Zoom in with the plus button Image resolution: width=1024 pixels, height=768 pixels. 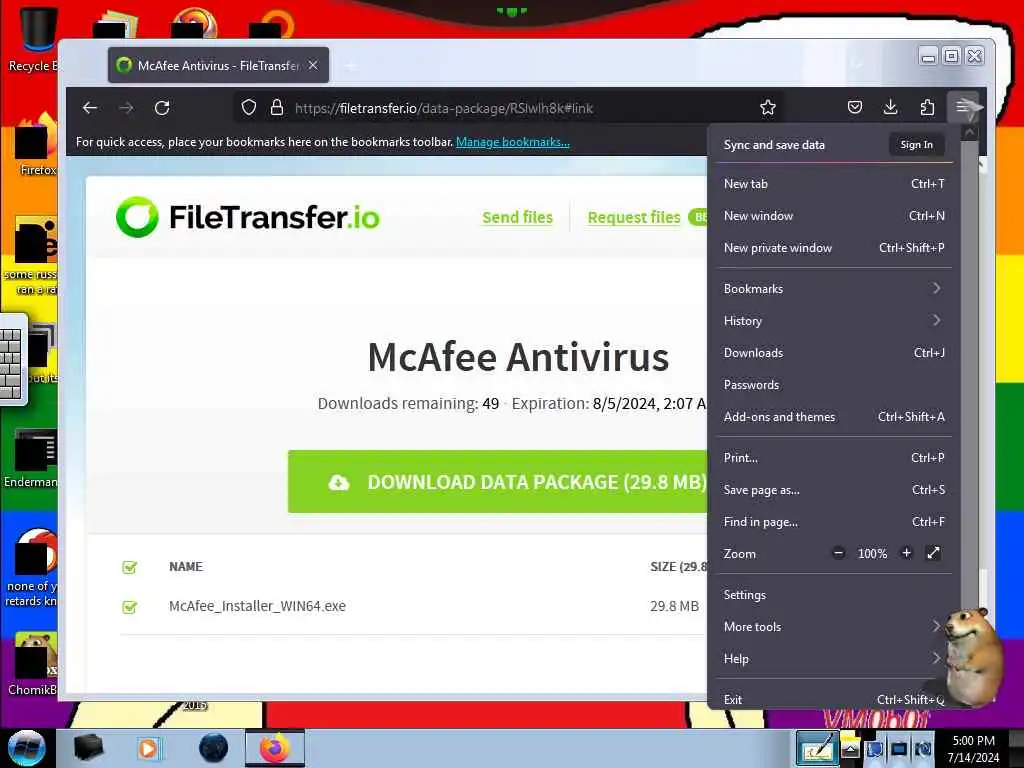coord(906,553)
